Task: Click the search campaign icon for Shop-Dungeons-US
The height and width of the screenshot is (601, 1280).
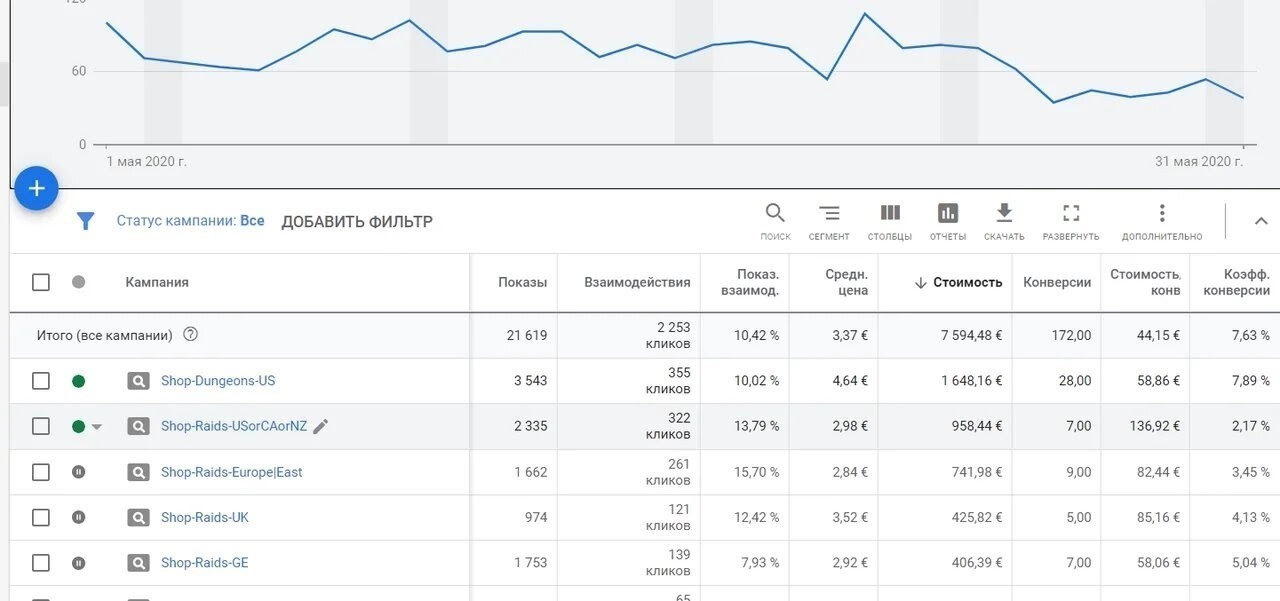Action: coord(138,381)
